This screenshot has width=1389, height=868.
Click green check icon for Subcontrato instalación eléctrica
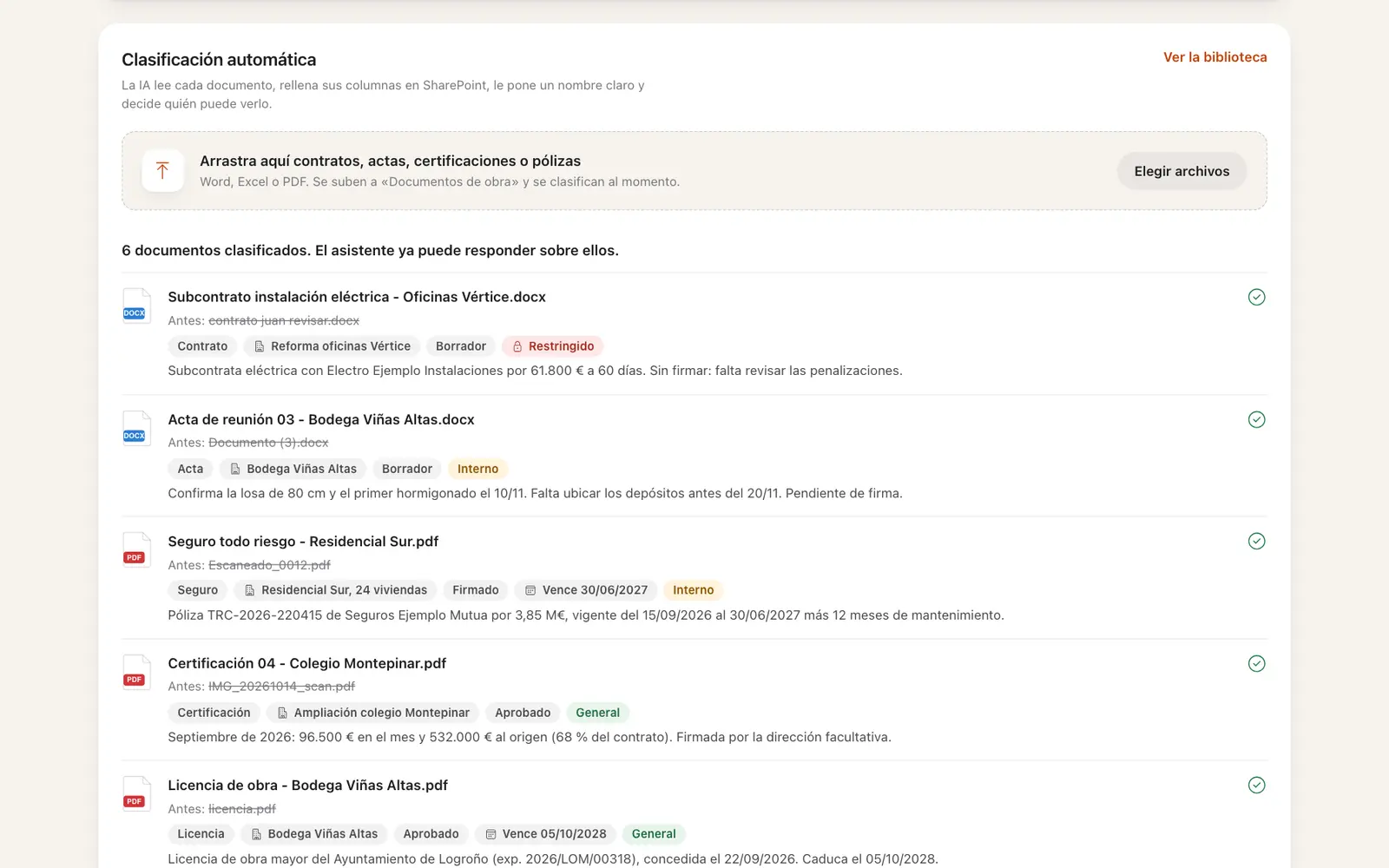(1256, 297)
